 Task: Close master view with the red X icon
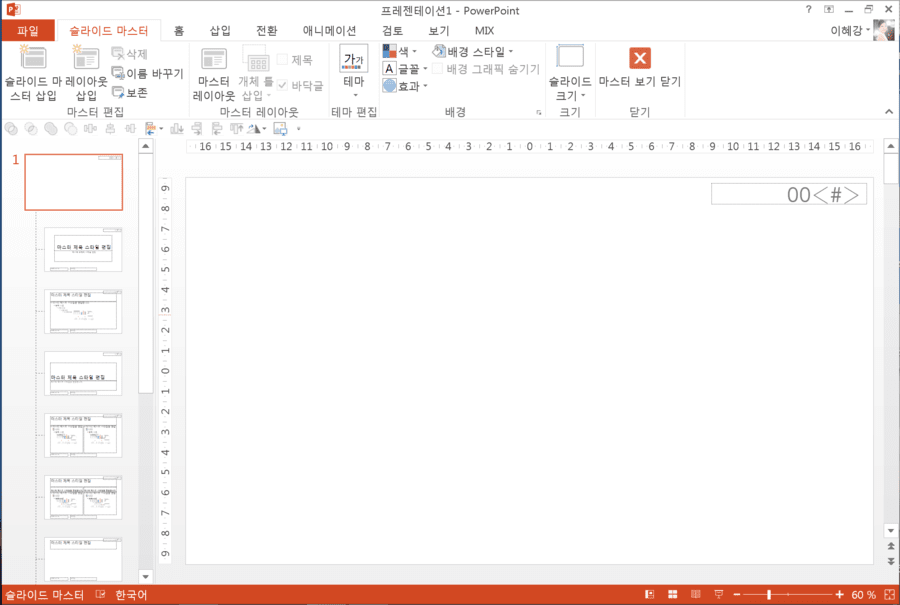click(x=639, y=58)
